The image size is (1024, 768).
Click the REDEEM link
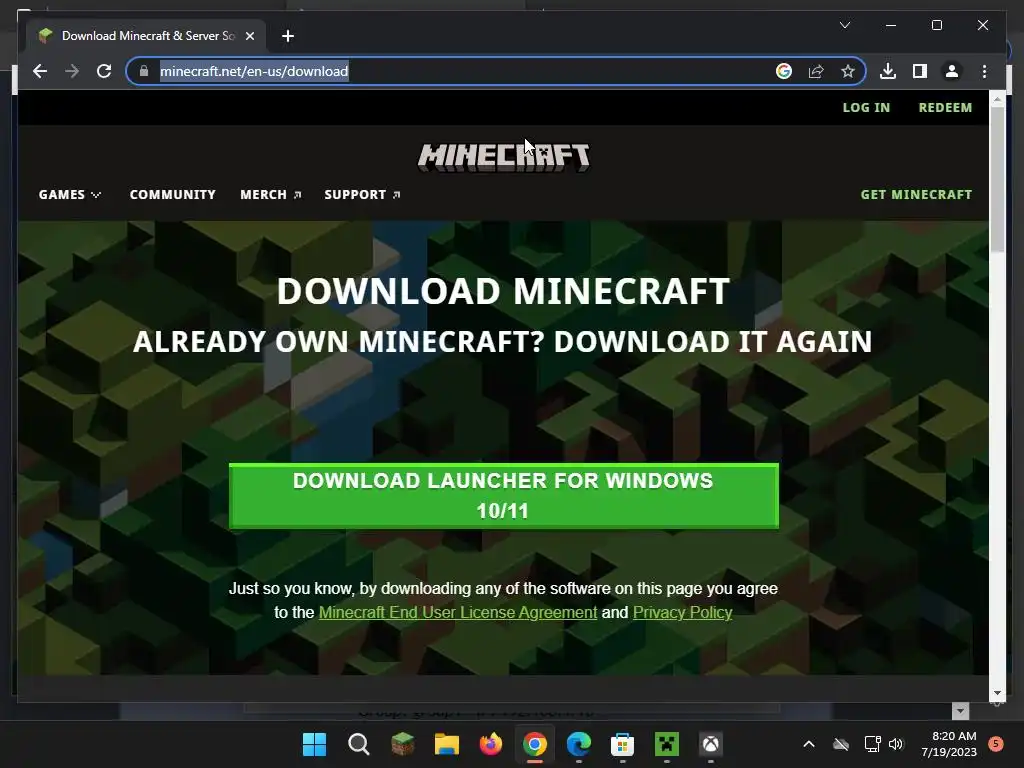(945, 107)
